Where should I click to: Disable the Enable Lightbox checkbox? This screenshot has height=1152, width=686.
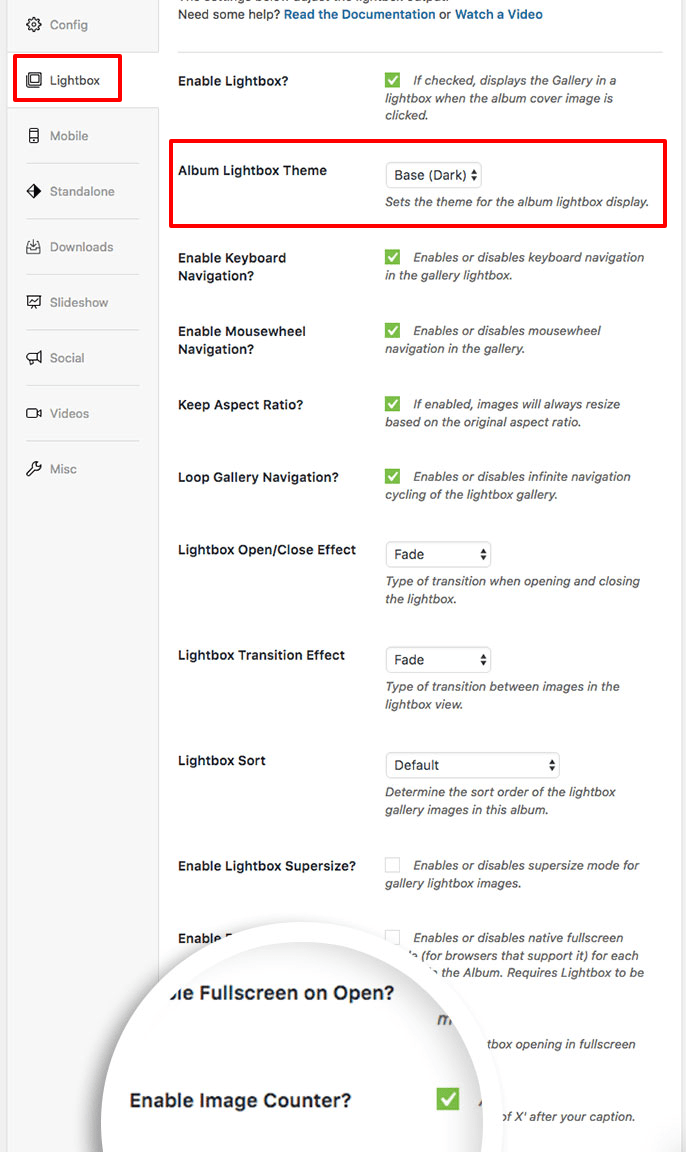pos(392,78)
